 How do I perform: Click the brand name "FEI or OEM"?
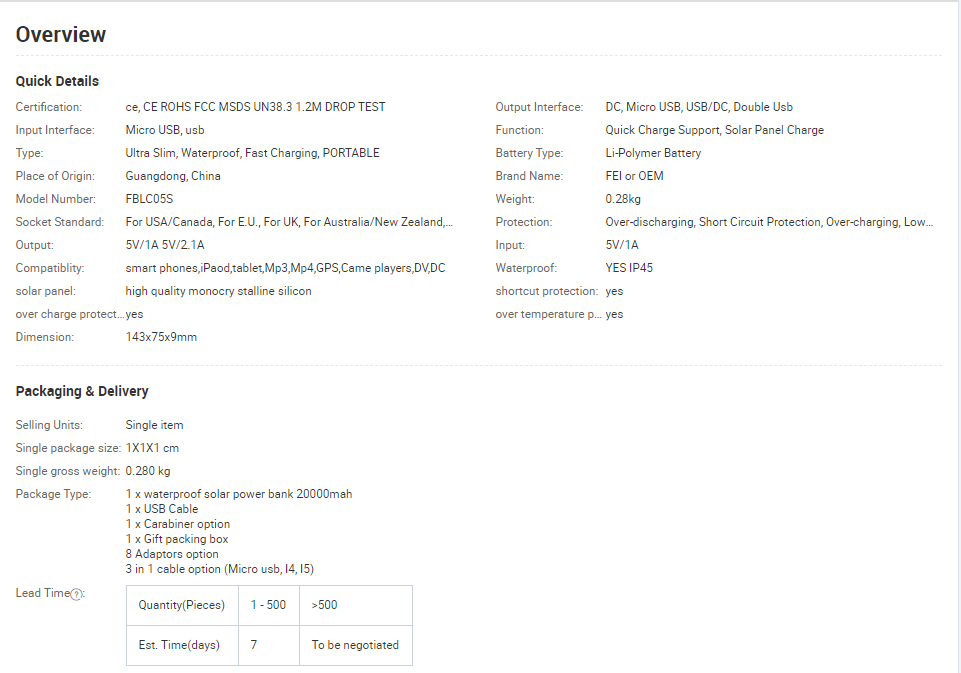pos(634,176)
